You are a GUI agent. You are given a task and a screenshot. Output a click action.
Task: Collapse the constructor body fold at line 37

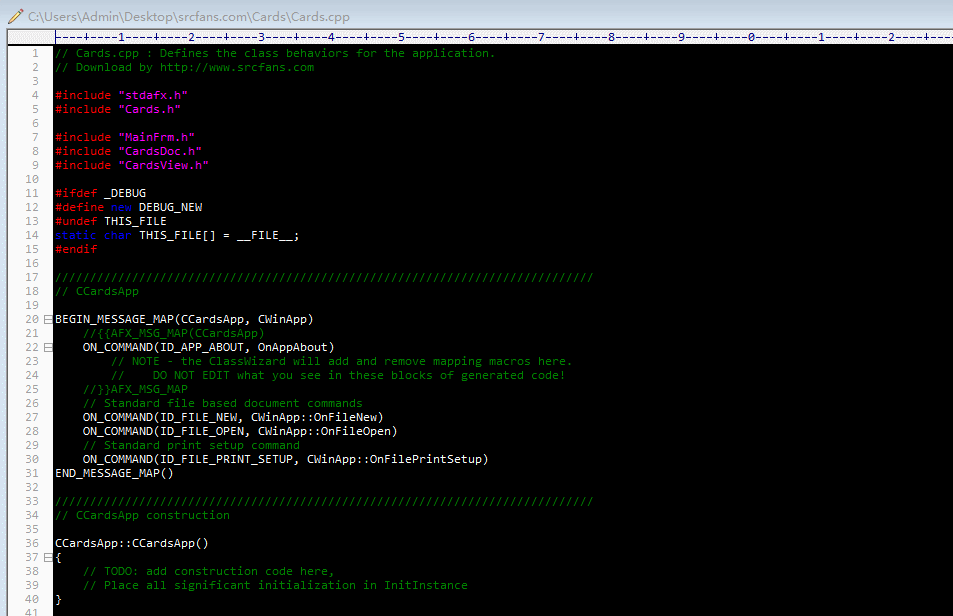tap(48, 558)
